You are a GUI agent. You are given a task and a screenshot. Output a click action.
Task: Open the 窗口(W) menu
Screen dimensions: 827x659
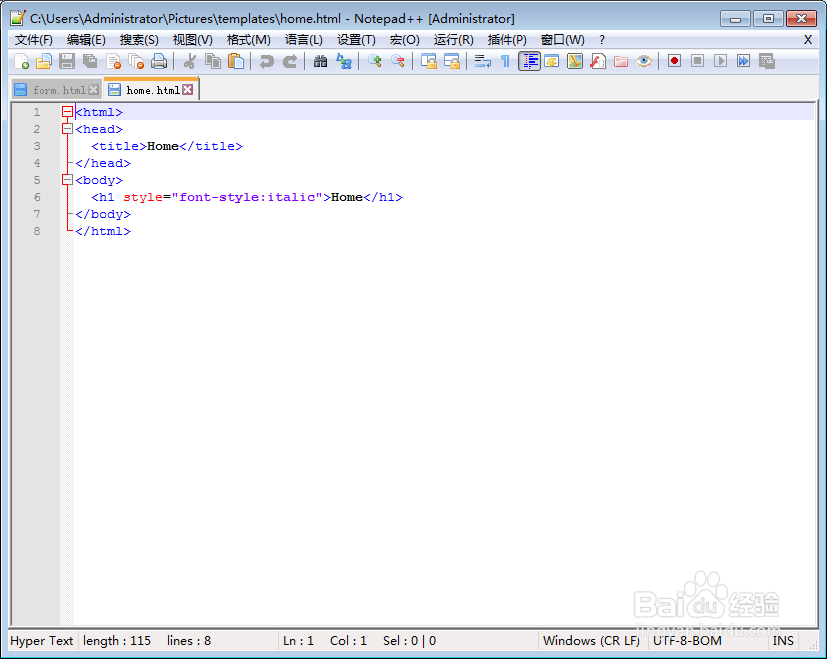(x=563, y=40)
